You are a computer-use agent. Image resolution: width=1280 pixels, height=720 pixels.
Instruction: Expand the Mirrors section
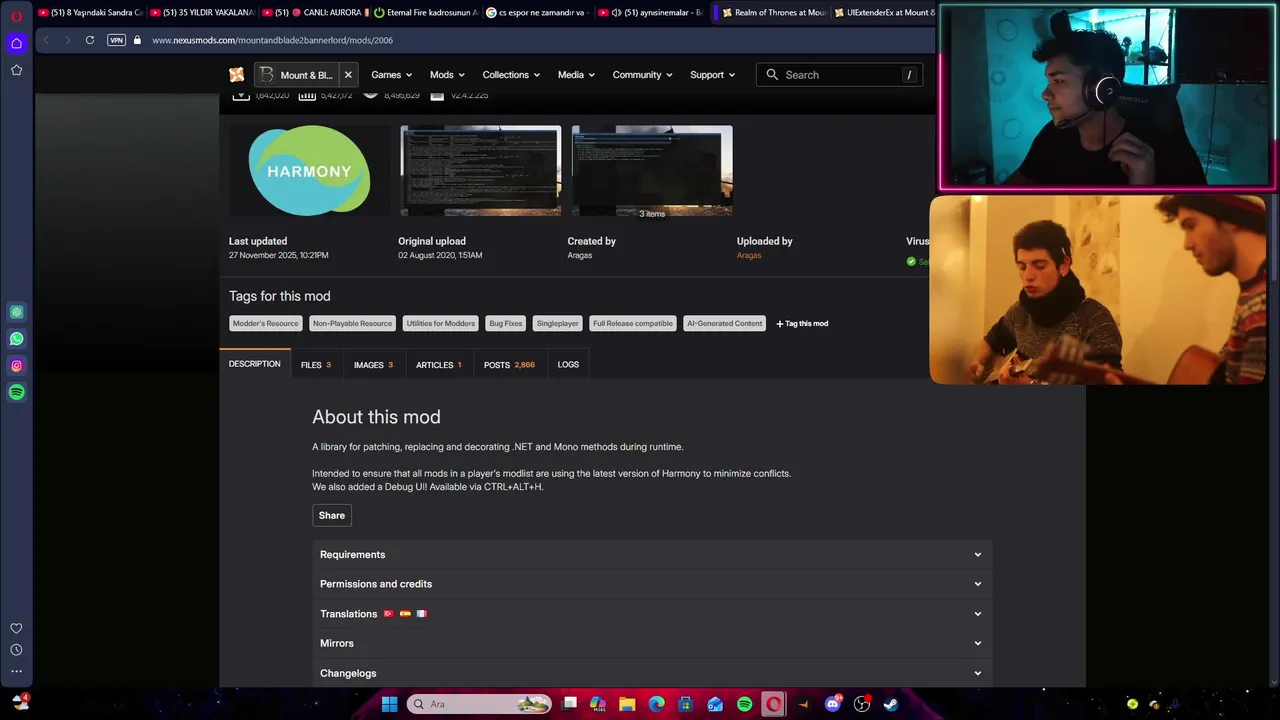point(652,643)
